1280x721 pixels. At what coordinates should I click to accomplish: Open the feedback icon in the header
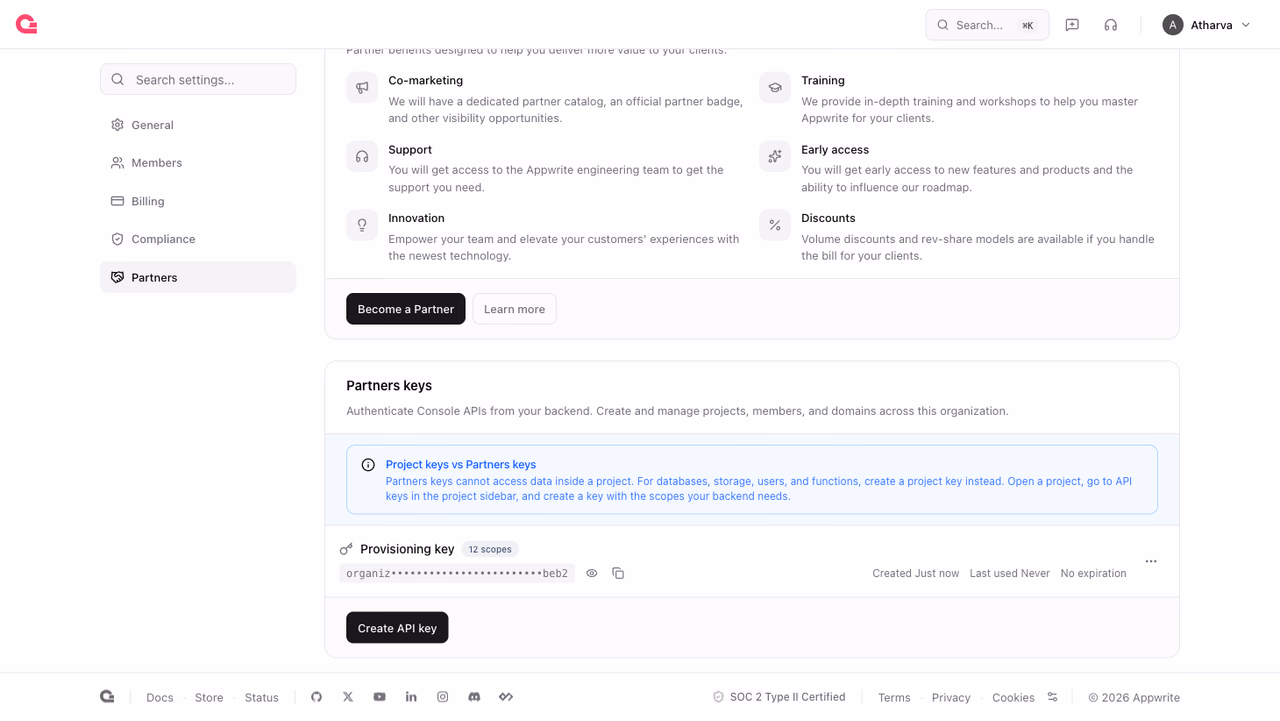(1072, 25)
